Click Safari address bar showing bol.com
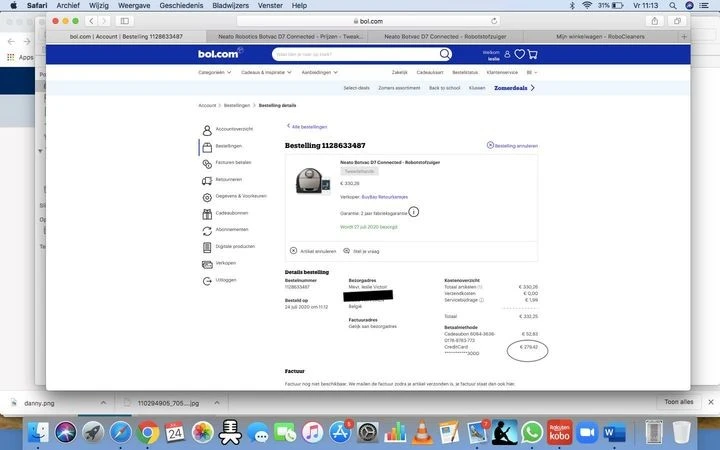 pos(368,21)
